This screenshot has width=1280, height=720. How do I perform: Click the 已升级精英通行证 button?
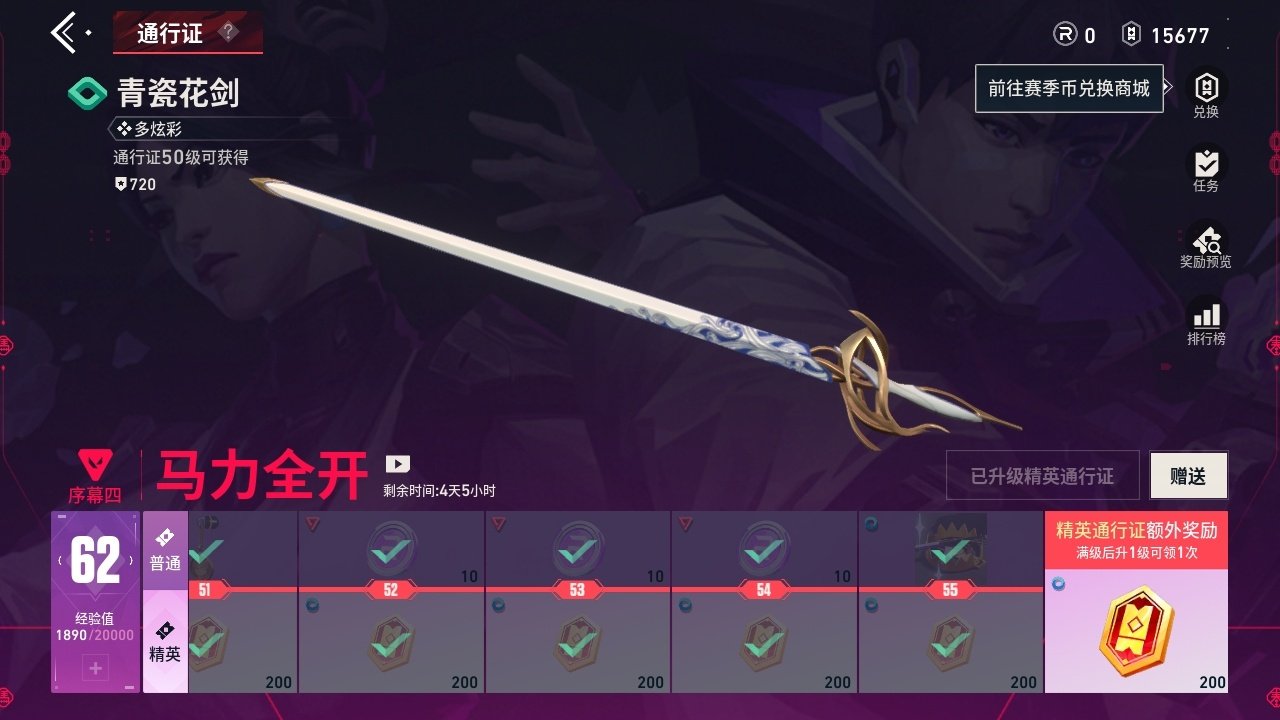1043,476
